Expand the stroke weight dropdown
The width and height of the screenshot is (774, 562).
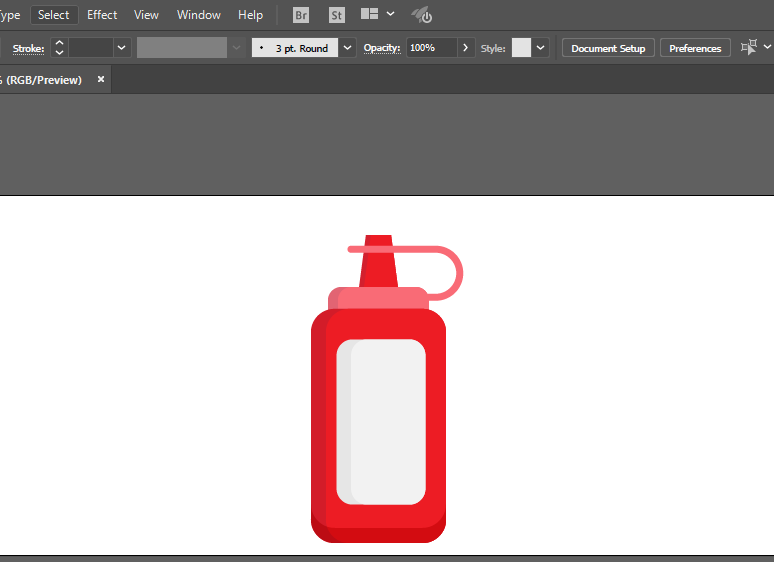pos(122,47)
